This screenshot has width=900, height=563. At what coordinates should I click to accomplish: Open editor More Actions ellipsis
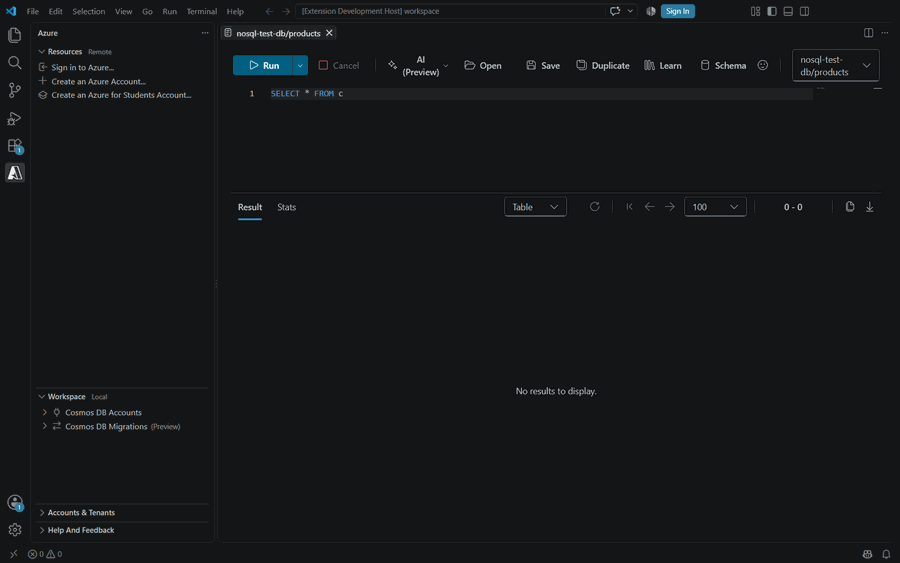(x=885, y=33)
